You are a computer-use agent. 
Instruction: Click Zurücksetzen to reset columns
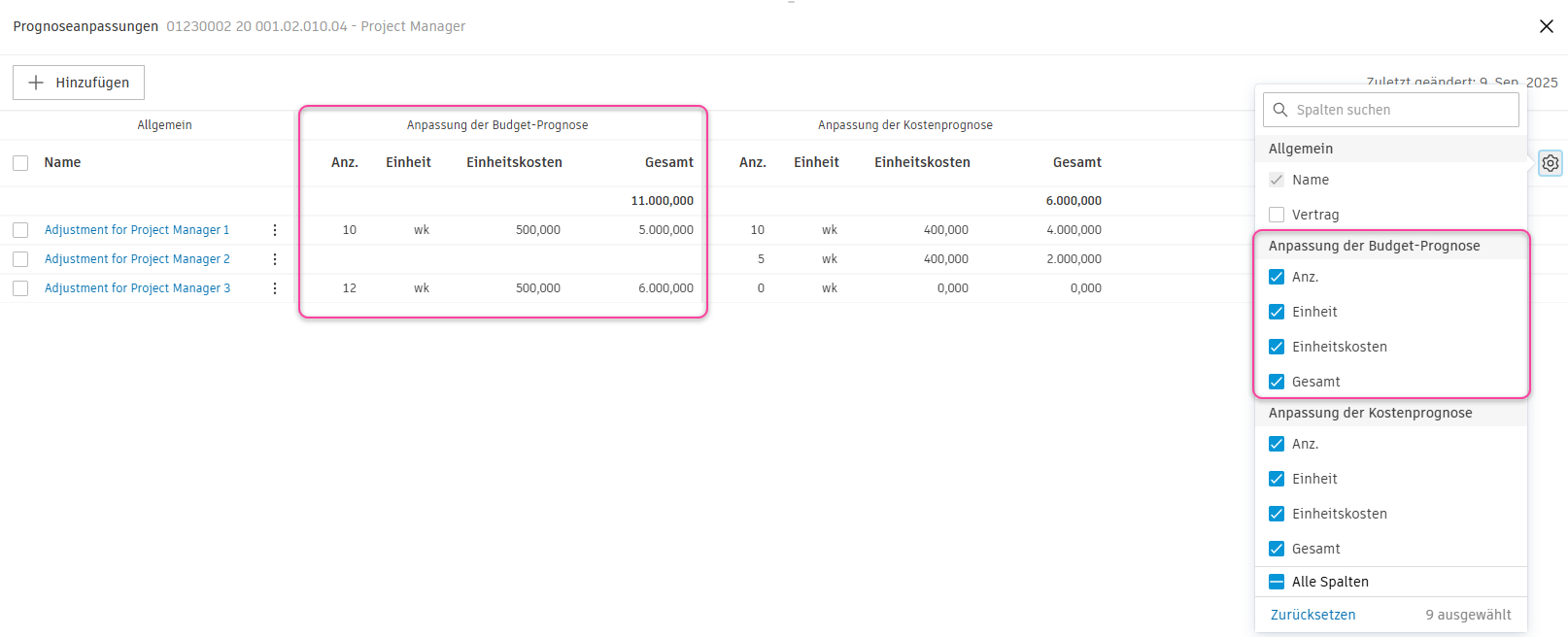(x=1312, y=615)
